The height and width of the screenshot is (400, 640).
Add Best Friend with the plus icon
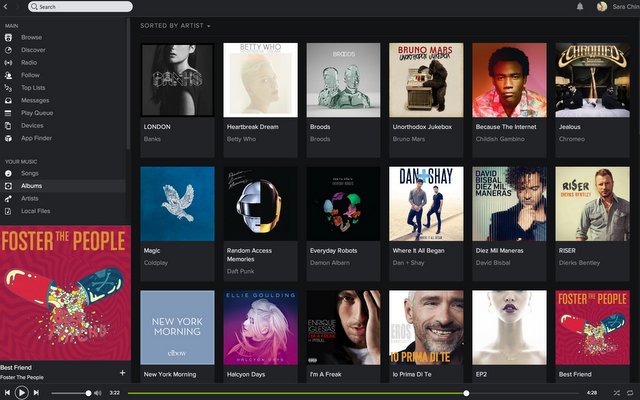click(122, 373)
